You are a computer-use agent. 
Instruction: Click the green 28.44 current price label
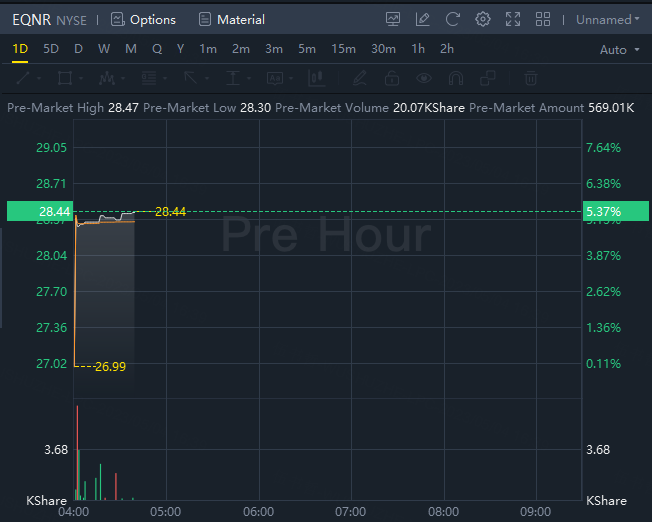tap(40, 211)
